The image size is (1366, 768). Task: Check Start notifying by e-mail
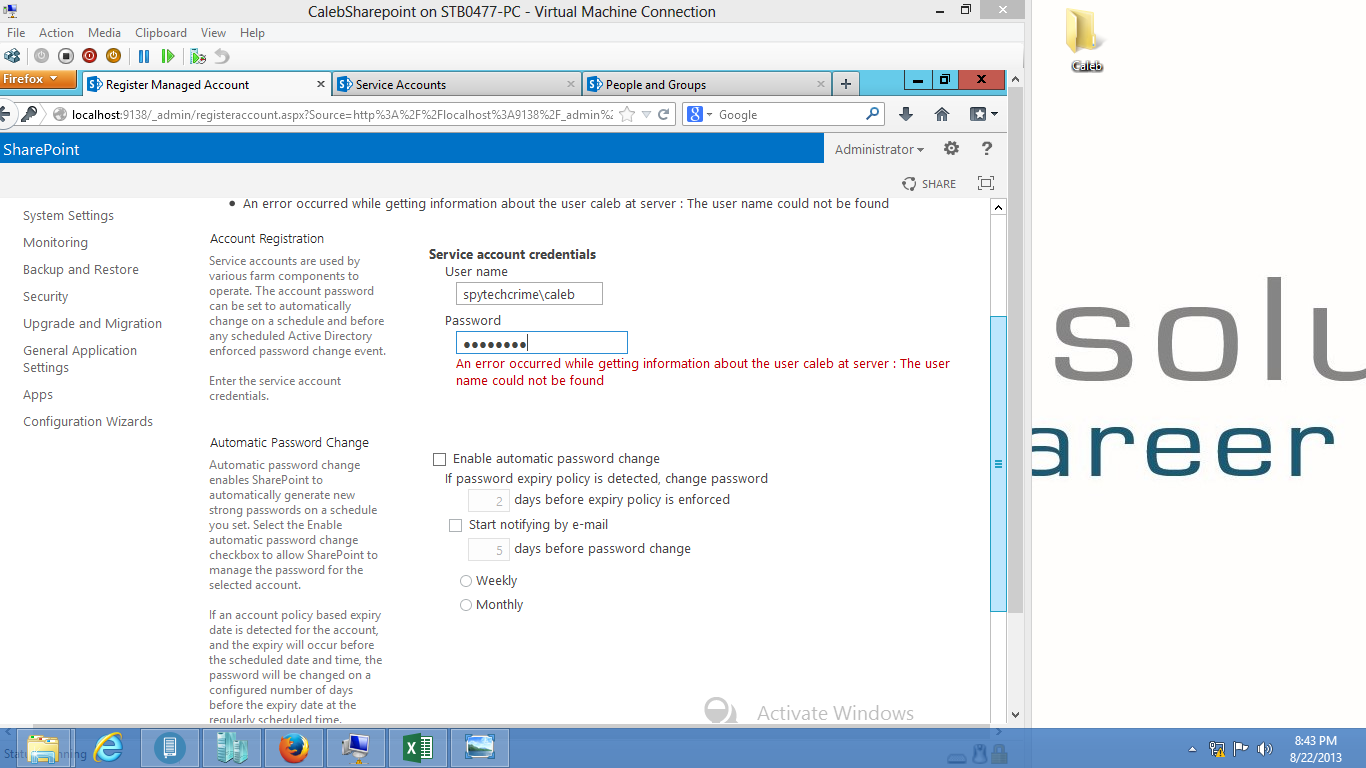pos(456,525)
